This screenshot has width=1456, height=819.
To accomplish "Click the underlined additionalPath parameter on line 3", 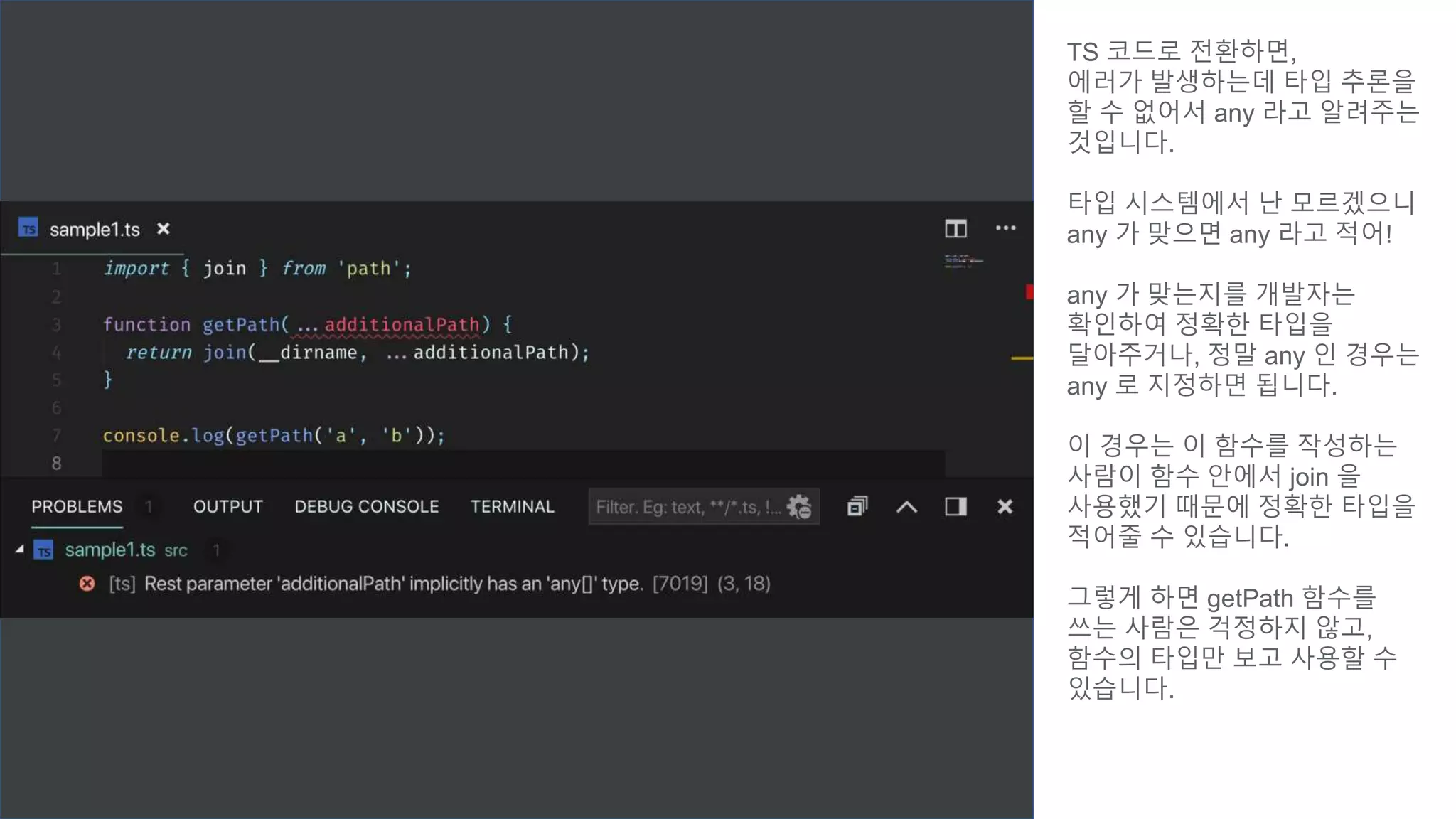I will [x=402, y=325].
